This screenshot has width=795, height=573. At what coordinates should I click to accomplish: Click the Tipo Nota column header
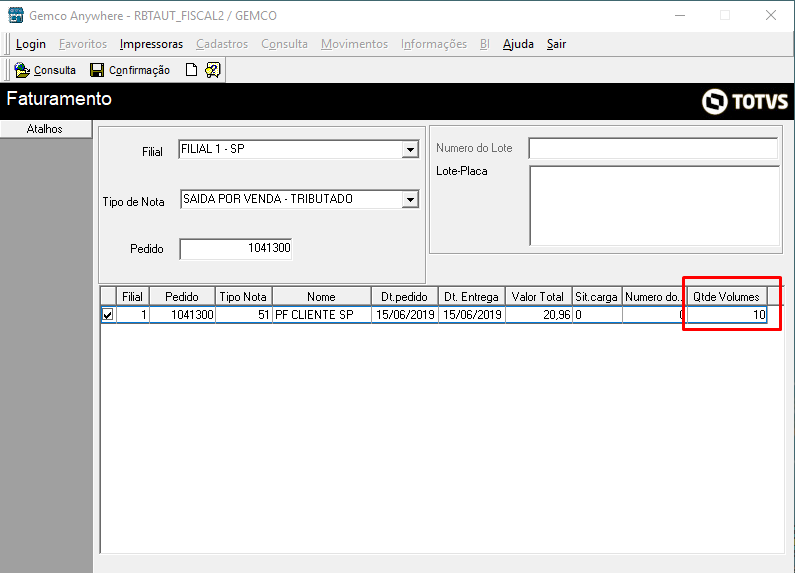[x=243, y=297]
